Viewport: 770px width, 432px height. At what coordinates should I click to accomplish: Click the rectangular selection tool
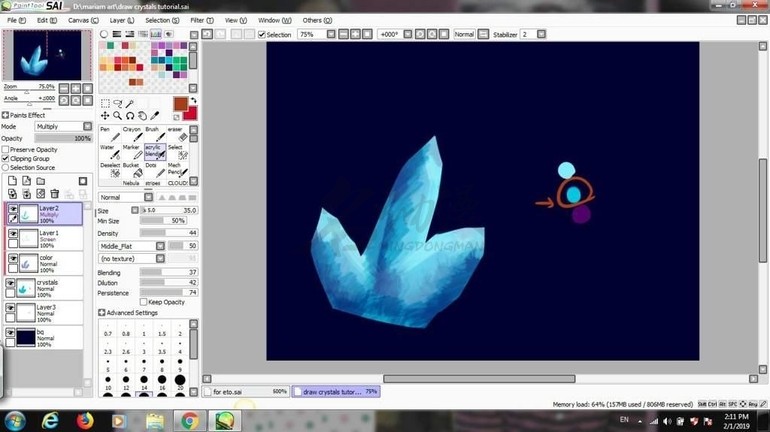pyautogui.click(x=106, y=103)
